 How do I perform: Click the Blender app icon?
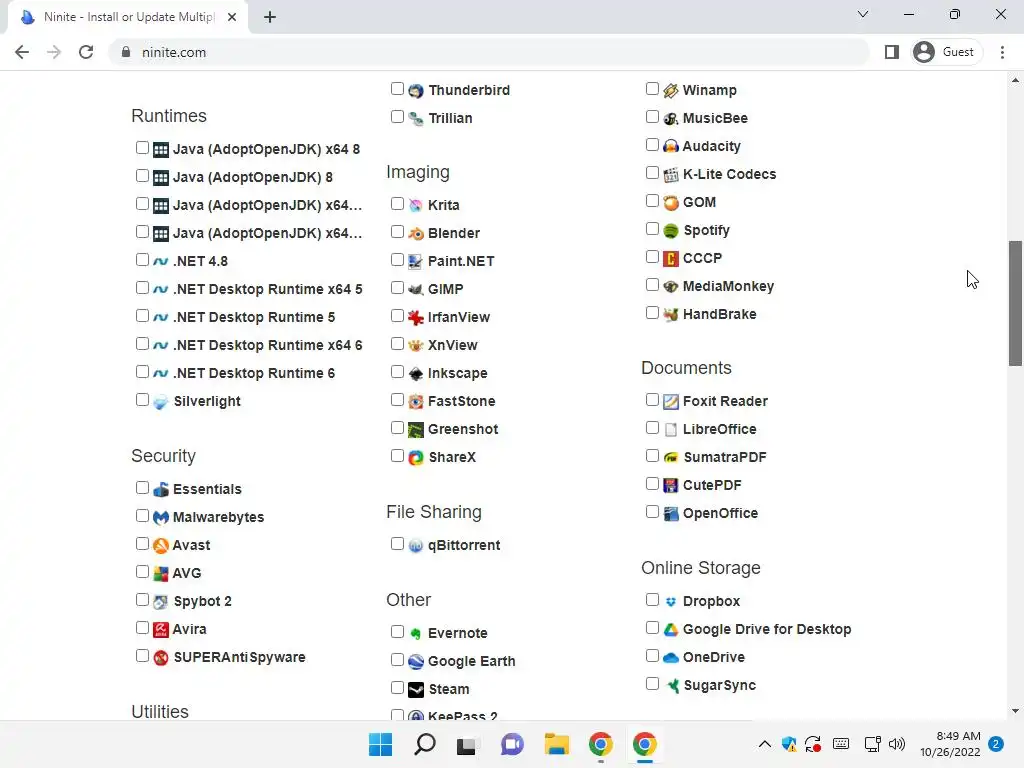pos(416,233)
